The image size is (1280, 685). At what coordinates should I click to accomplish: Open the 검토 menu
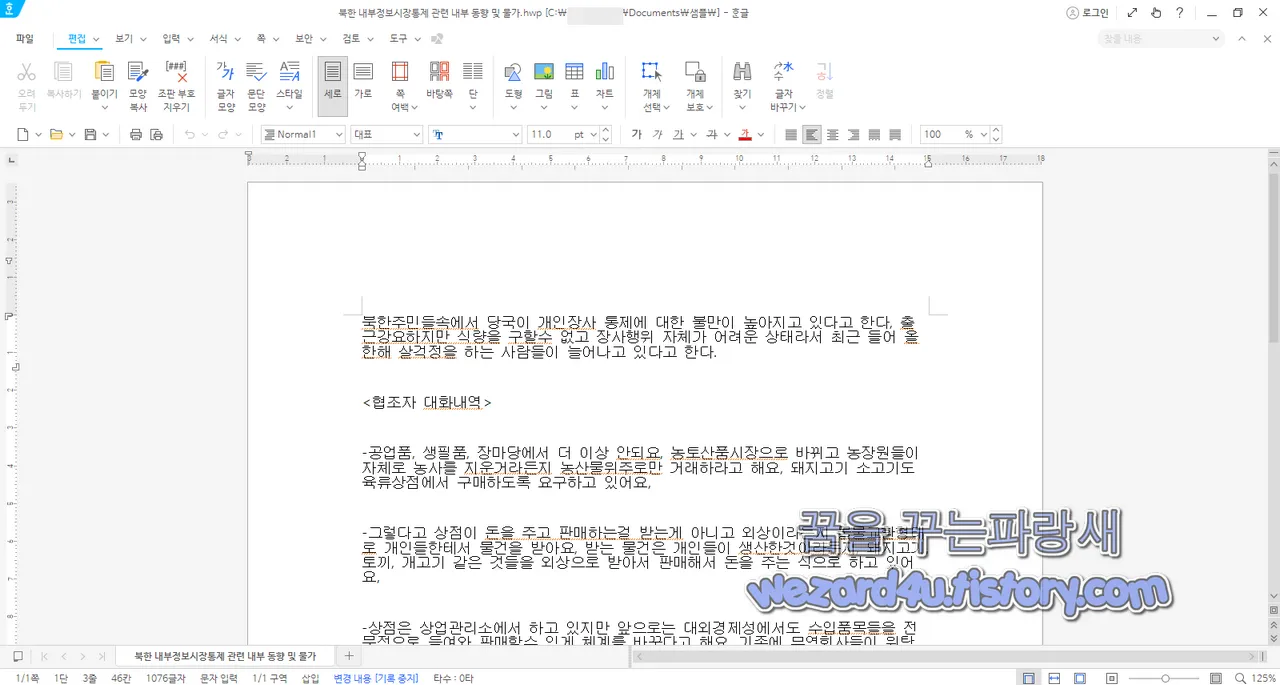pos(357,38)
